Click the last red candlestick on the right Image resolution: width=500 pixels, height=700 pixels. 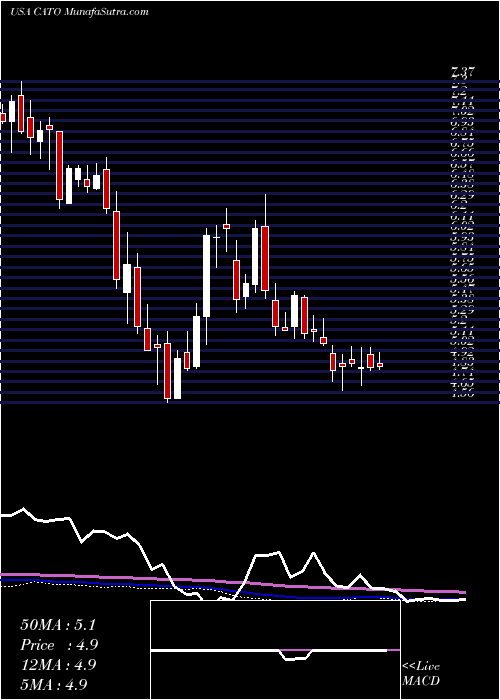tap(380, 365)
